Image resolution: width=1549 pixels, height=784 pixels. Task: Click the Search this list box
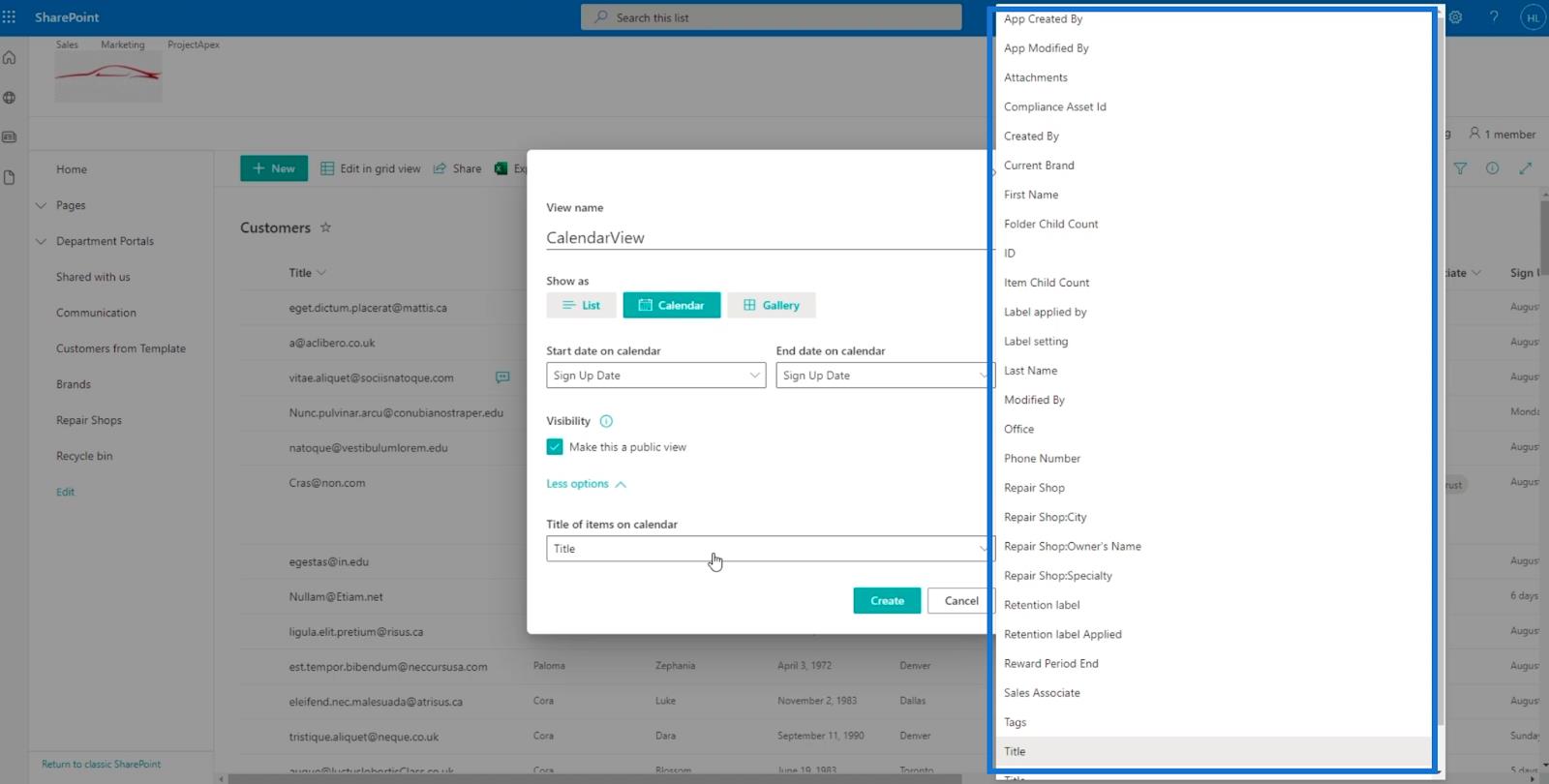pyautogui.click(x=772, y=17)
